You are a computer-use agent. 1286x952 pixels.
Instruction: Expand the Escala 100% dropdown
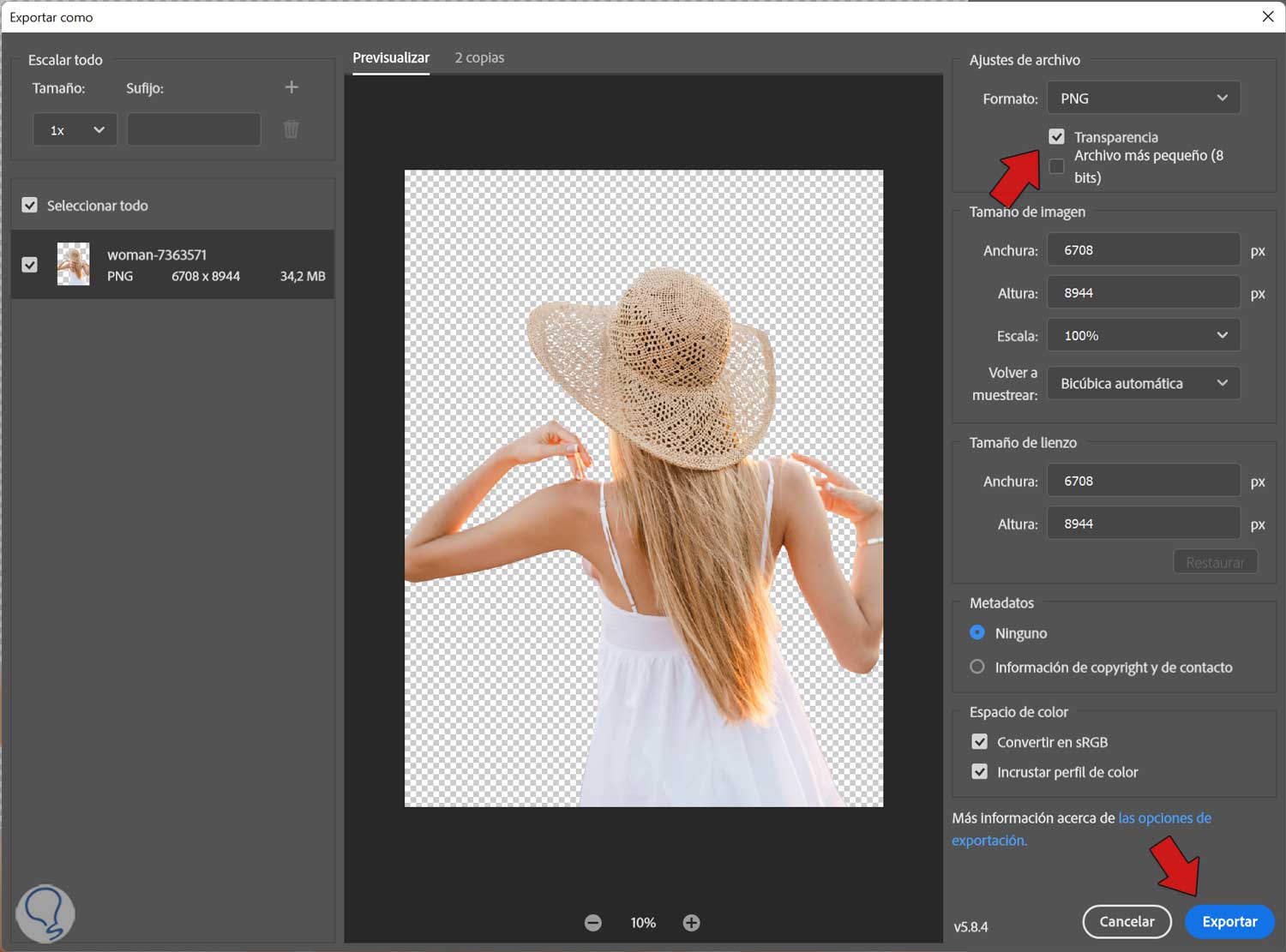pos(1144,336)
